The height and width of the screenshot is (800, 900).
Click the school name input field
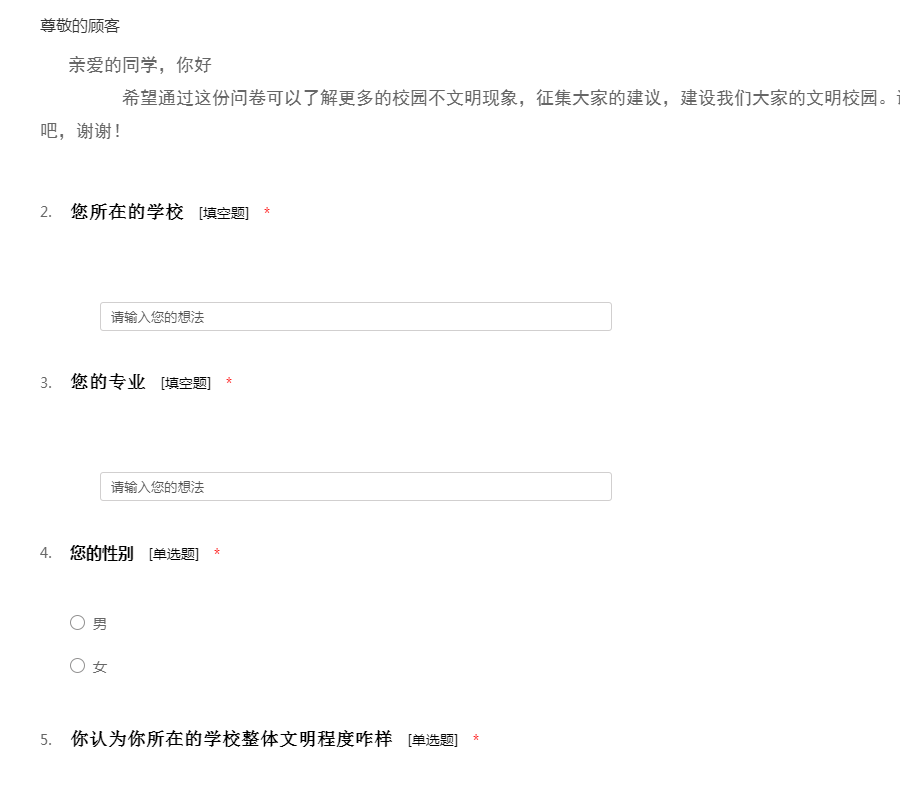(355, 317)
